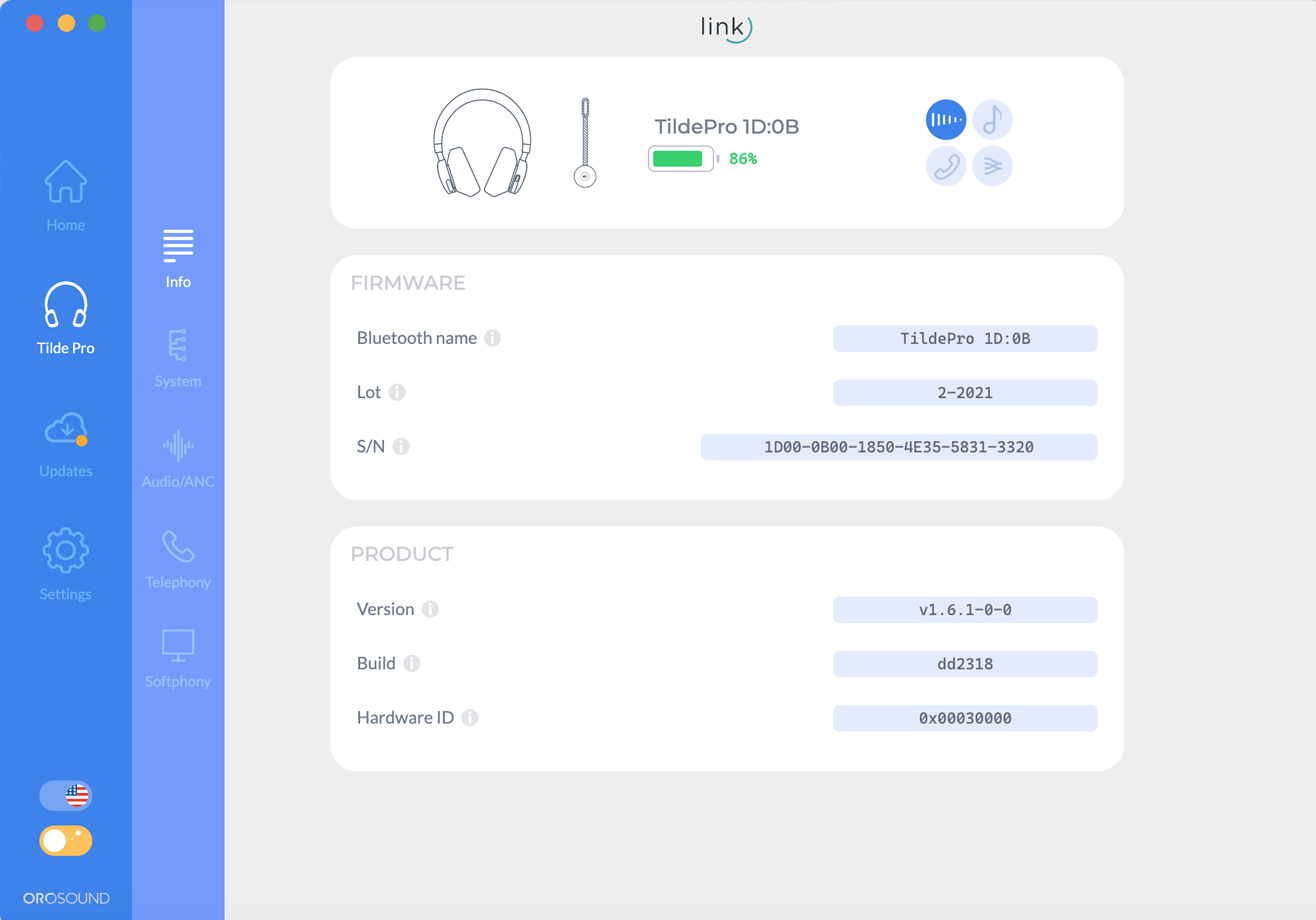Screen dimensions: 1316x920
Task: Select the phone call mode icon
Action: pyautogui.click(x=946, y=166)
